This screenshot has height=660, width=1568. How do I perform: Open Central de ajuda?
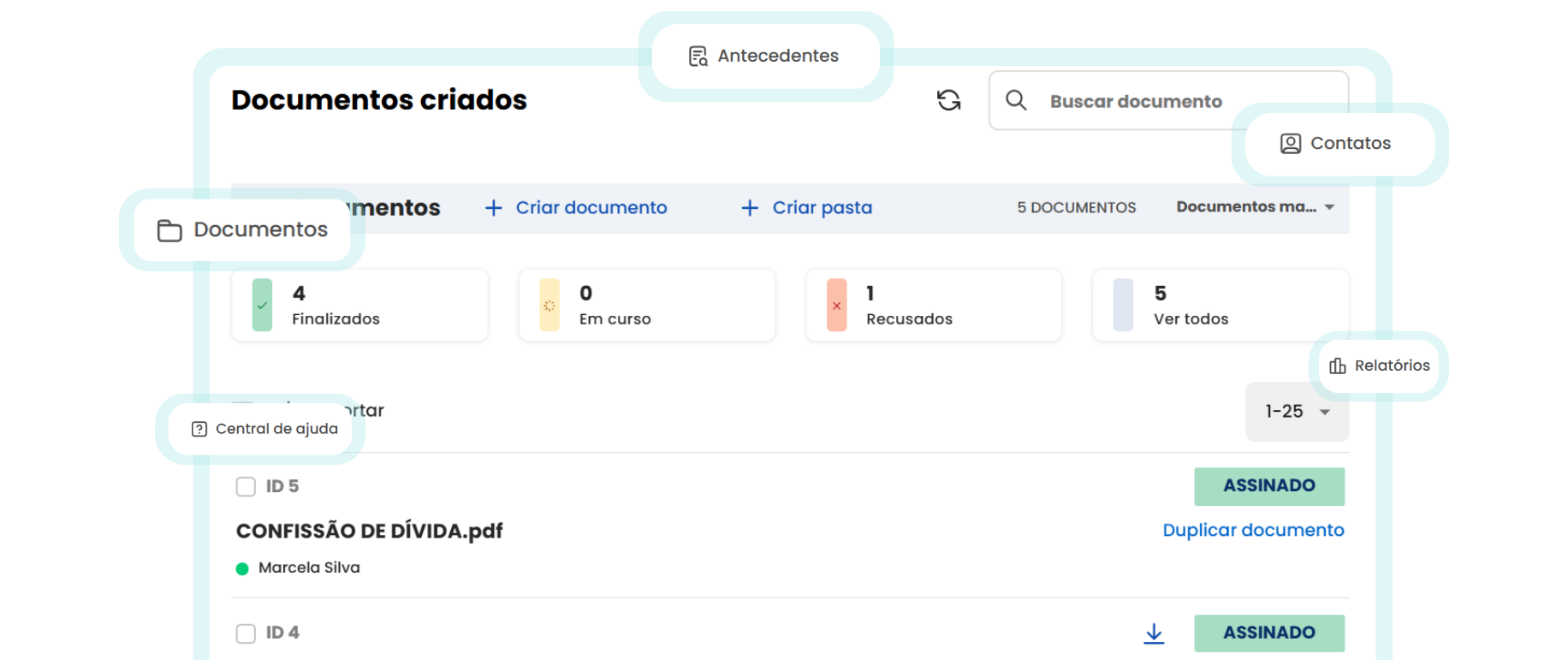coord(264,429)
